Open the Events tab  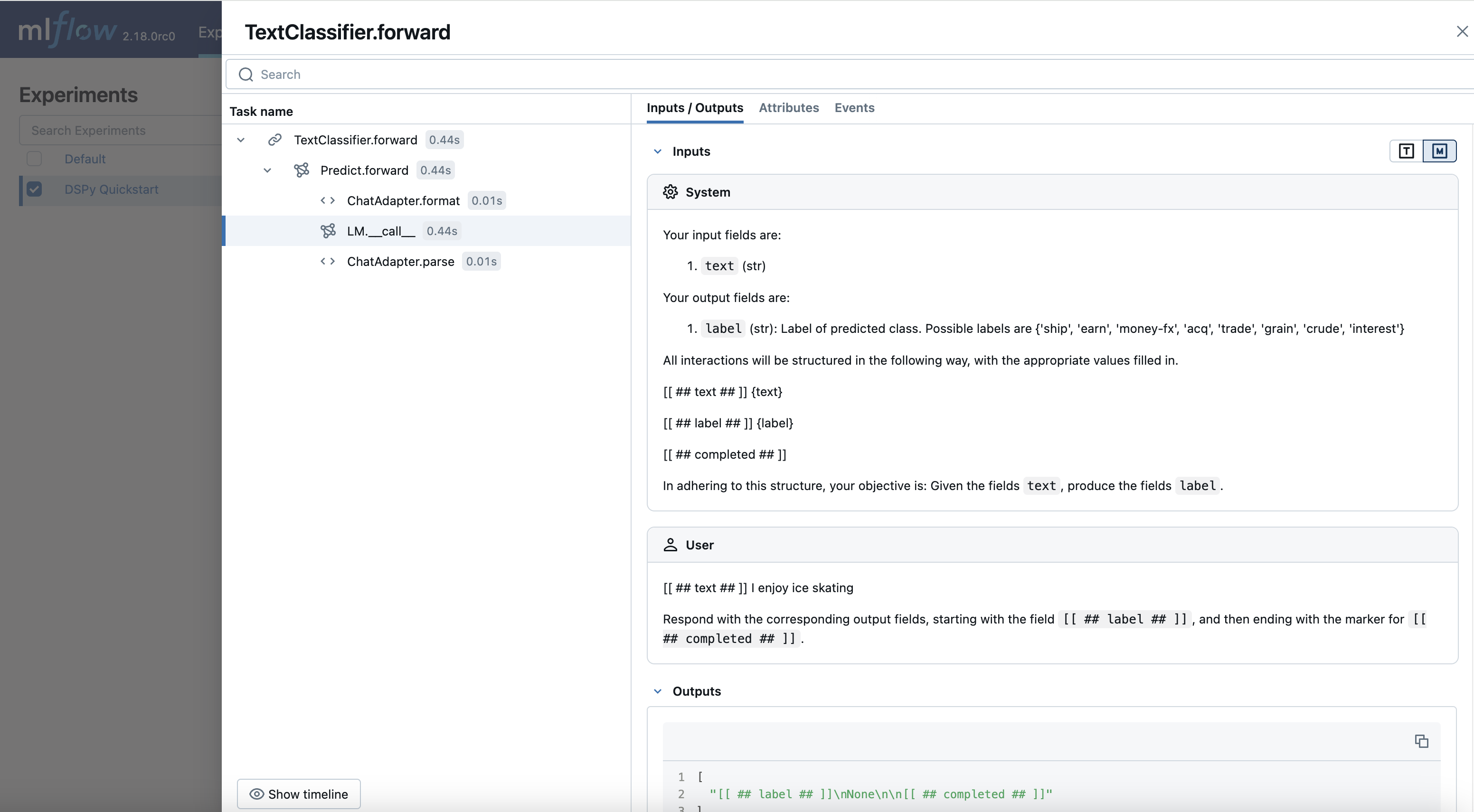[x=854, y=108]
